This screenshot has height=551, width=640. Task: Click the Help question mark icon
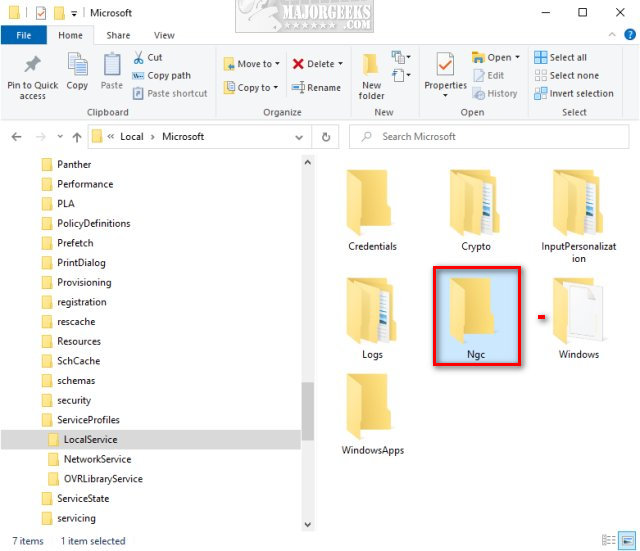(x=630, y=35)
